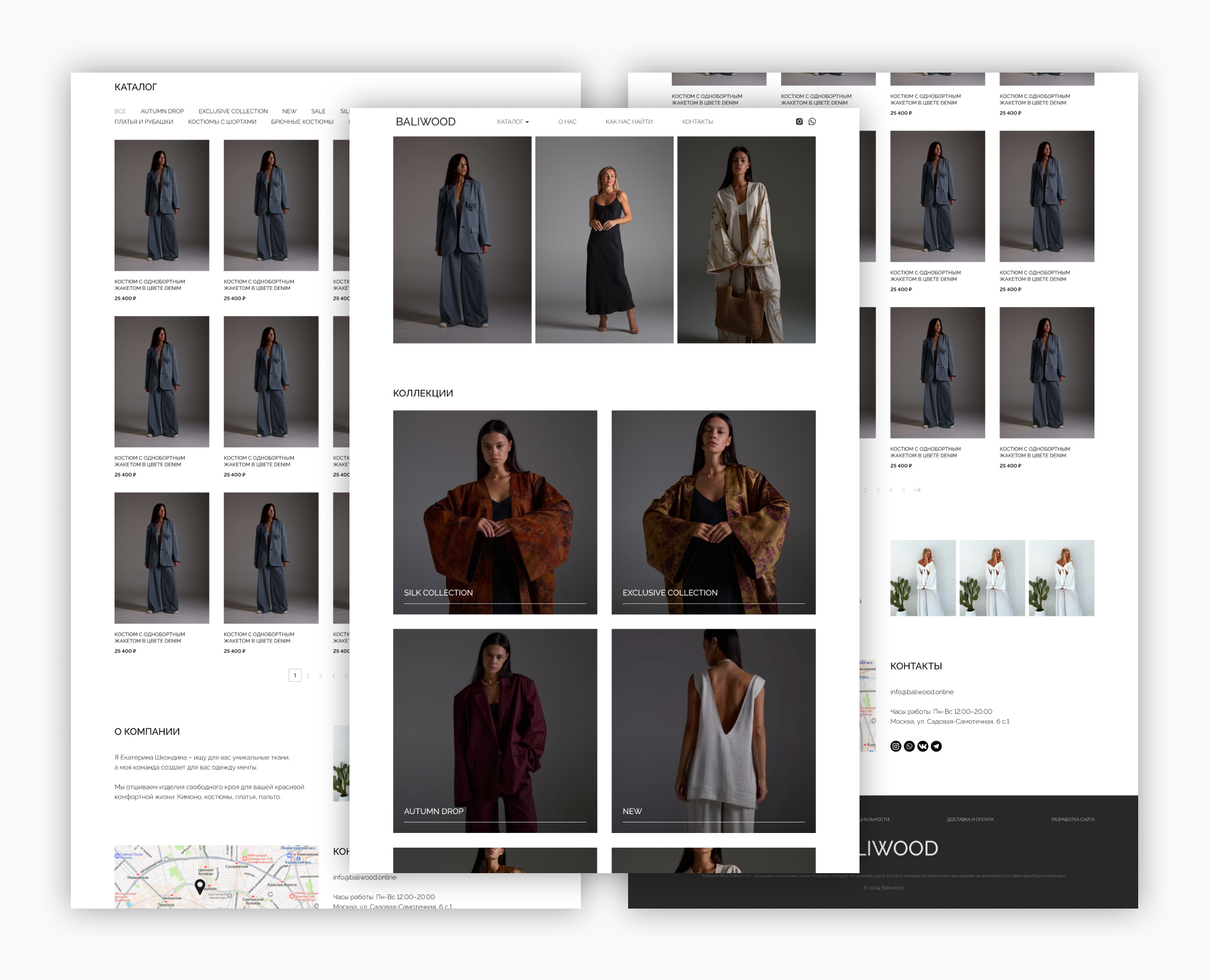This screenshot has height=980, width=1209.
Task: Click the black map location pin
Action: (200, 886)
